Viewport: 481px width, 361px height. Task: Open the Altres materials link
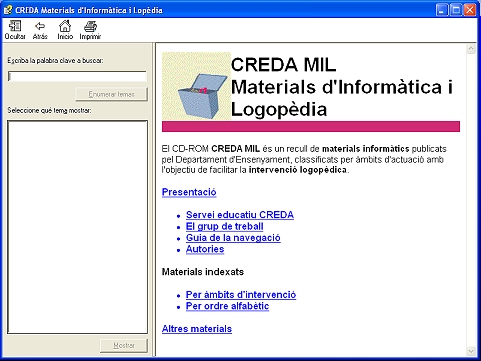pyautogui.click(x=197, y=329)
